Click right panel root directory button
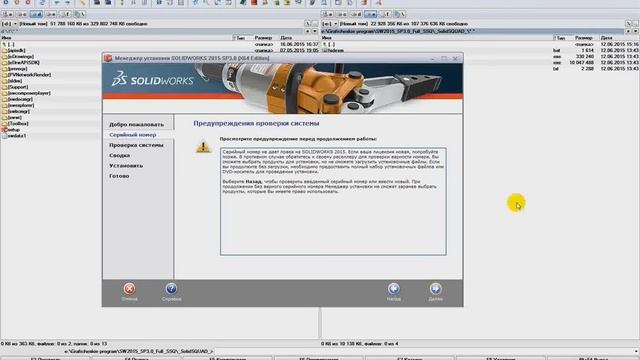Image resolution: width=640 pixels, height=360 pixels. [x=628, y=24]
